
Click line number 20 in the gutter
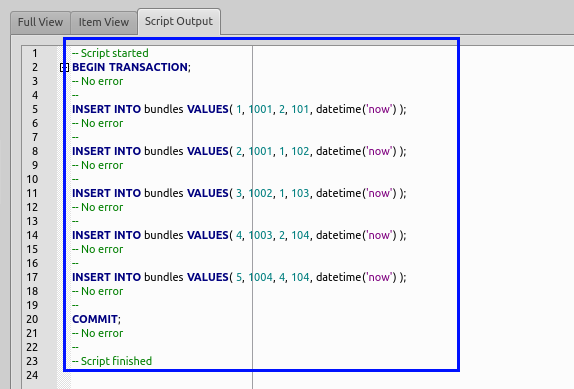pos(32,319)
